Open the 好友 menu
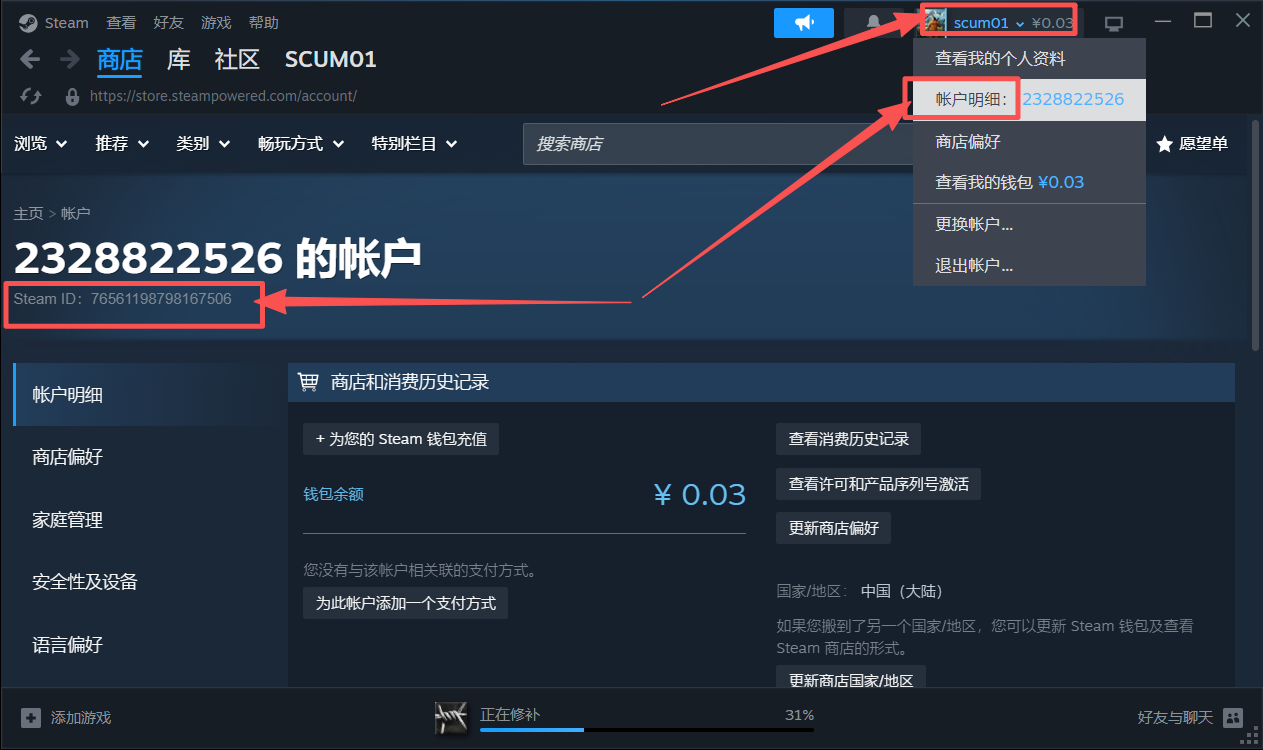This screenshot has height=750, width=1263. tap(169, 23)
